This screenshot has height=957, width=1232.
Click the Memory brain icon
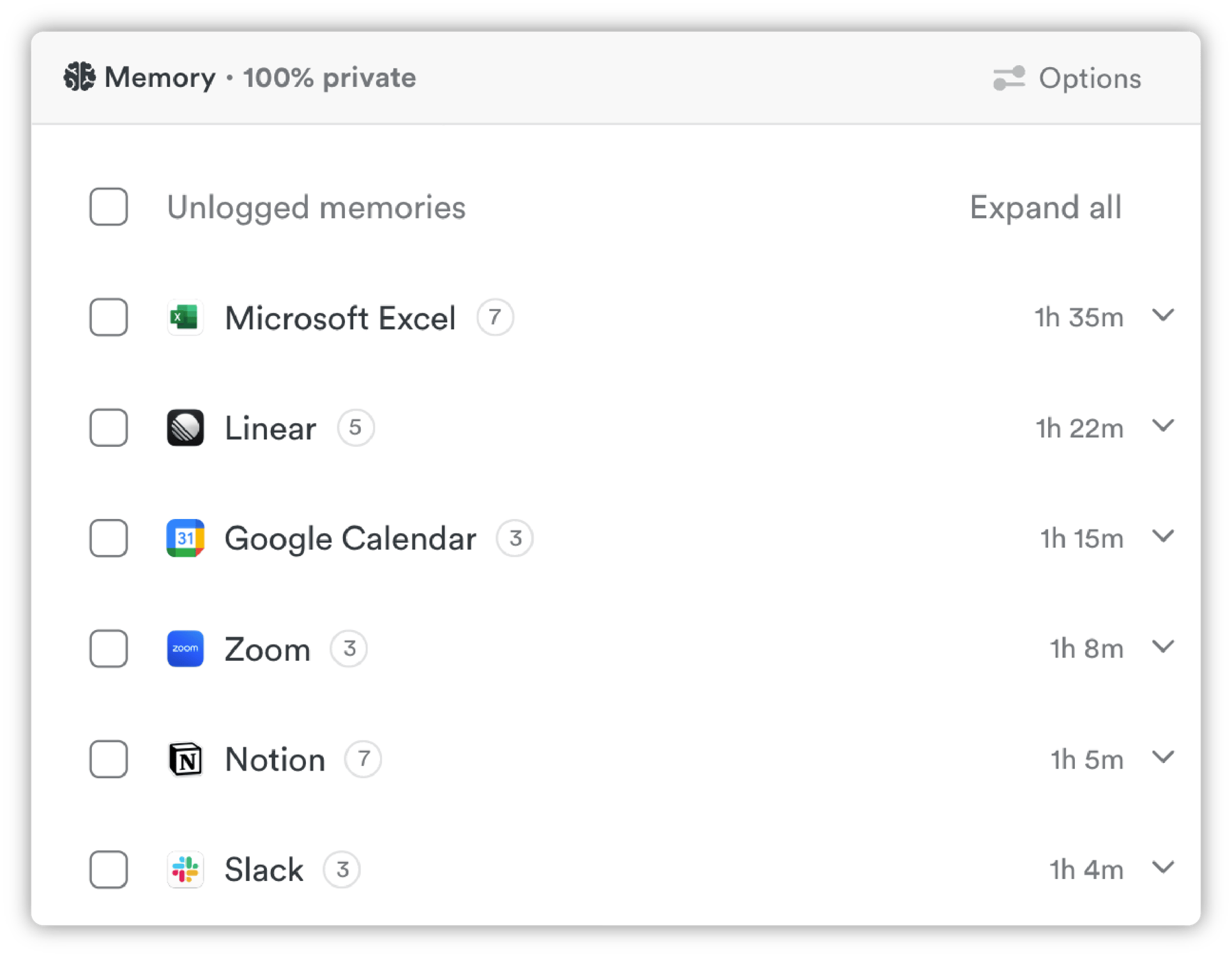tap(80, 77)
